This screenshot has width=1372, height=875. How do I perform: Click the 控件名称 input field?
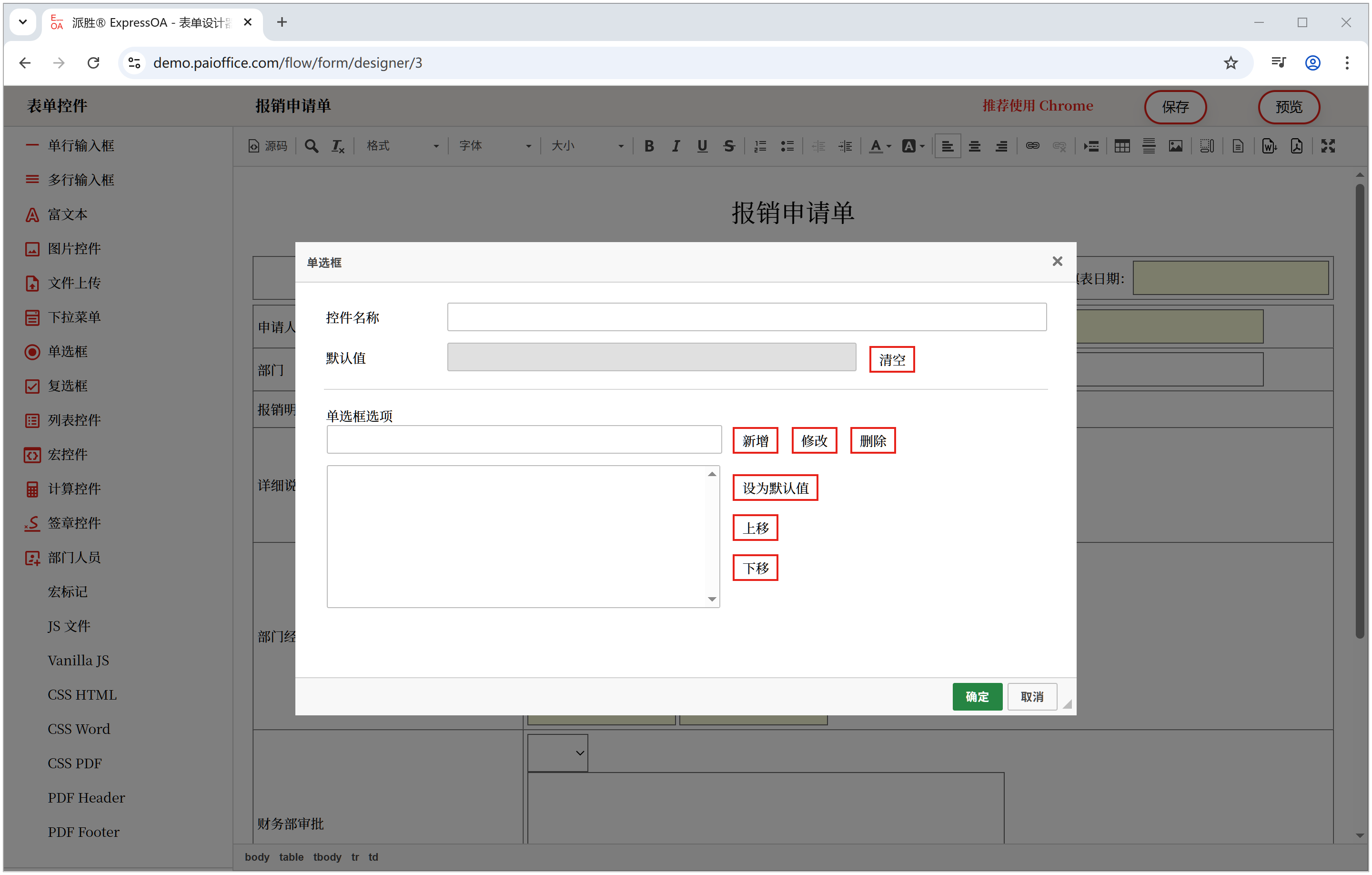[747, 317]
